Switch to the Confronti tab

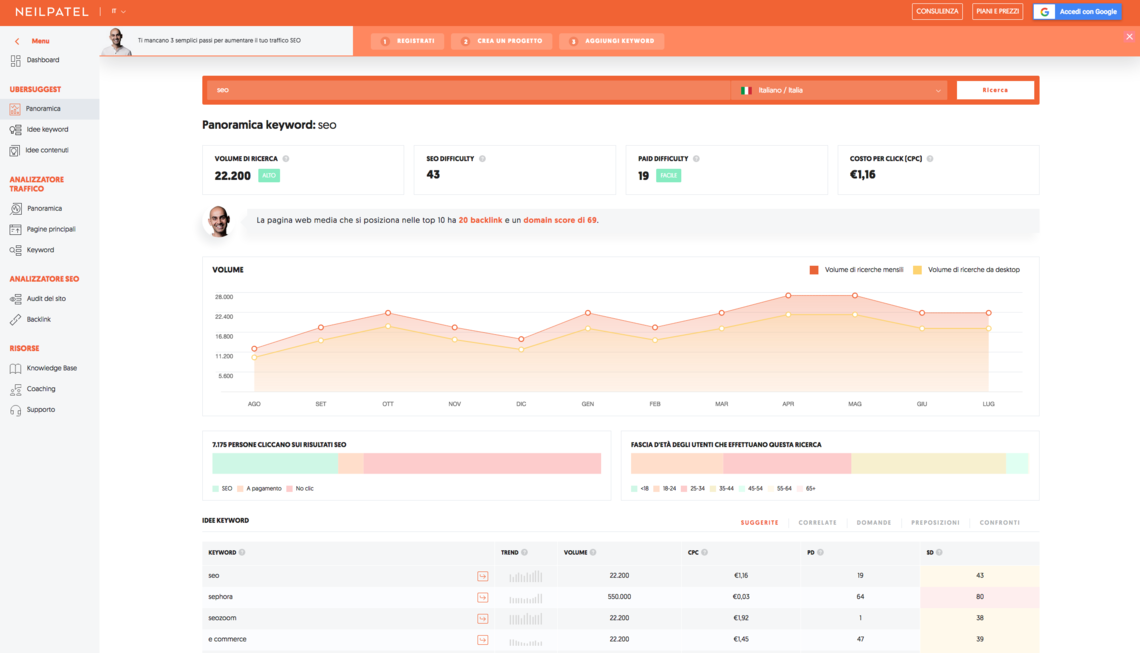[1000, 523]
